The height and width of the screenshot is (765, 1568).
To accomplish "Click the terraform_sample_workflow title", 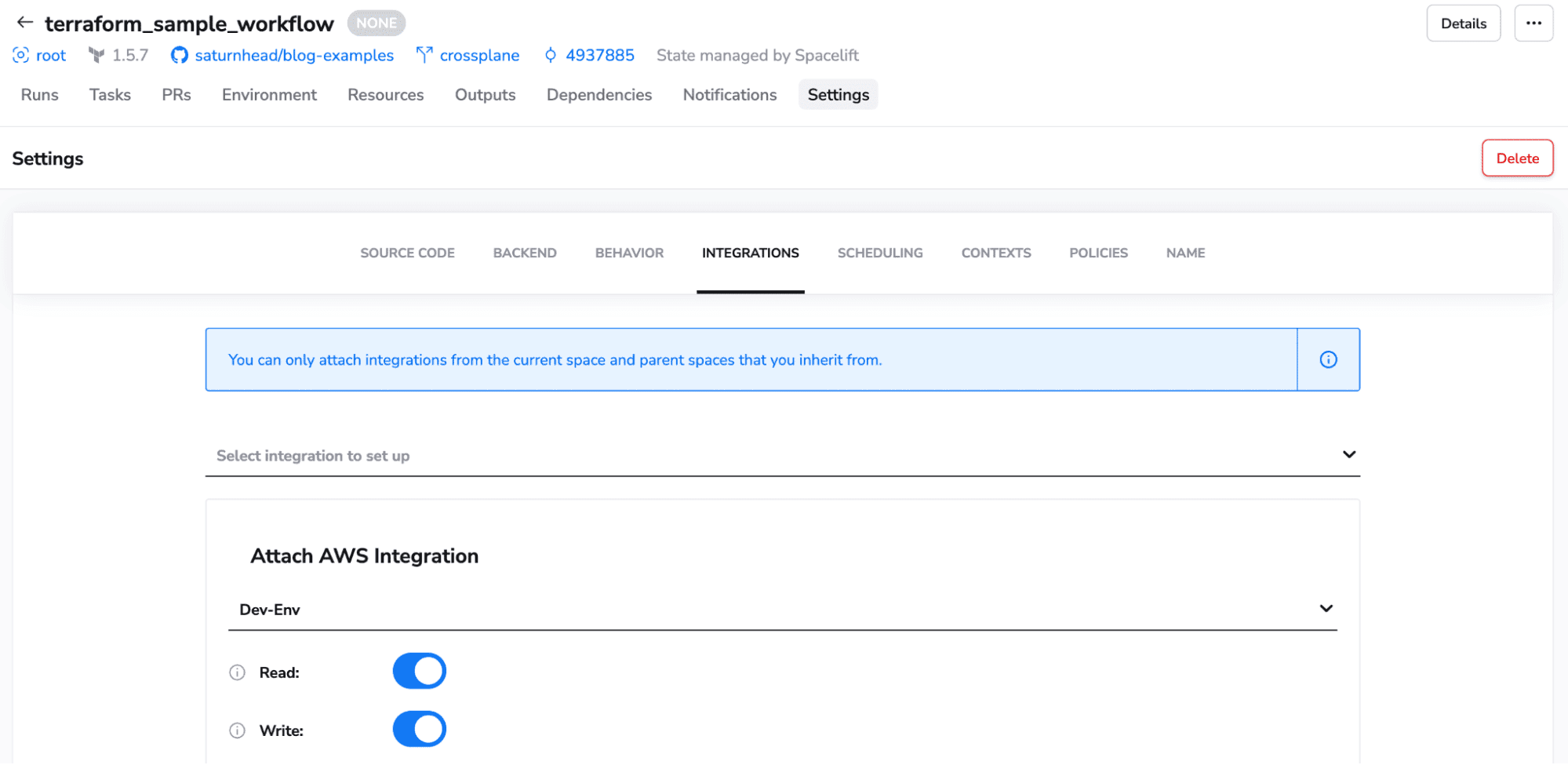I will [x=189, y=24].
